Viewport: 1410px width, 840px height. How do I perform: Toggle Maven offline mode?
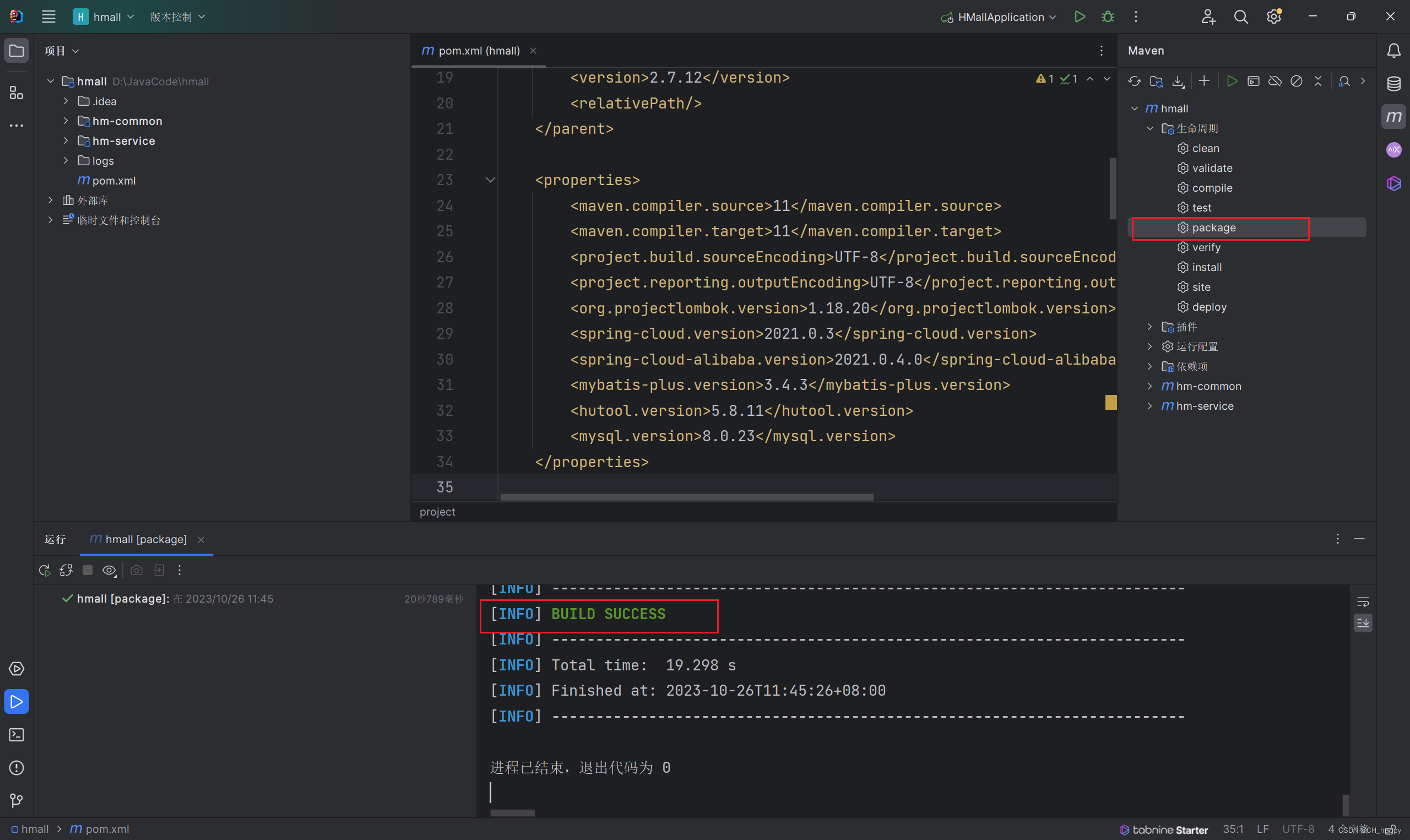coord(1275,81)
